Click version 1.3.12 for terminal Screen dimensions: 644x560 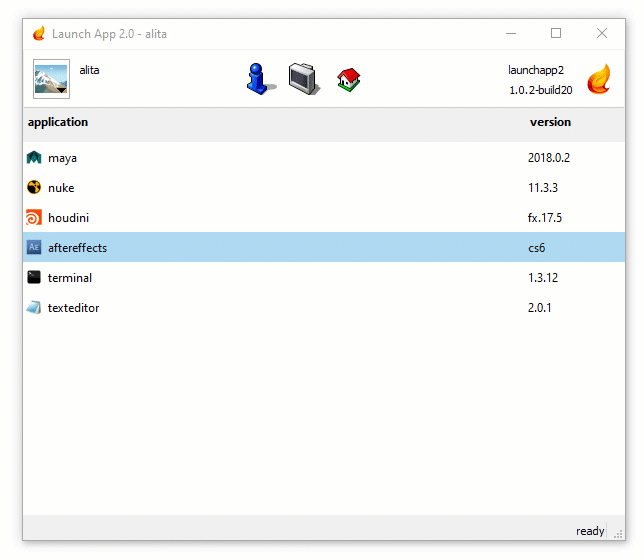(x=543, y=278)
